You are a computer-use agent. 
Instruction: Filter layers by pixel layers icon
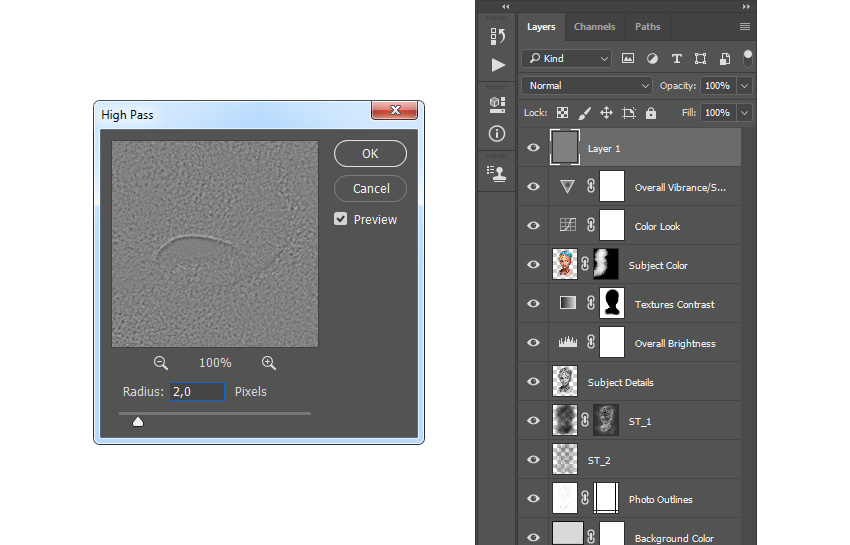pos(628,58)
